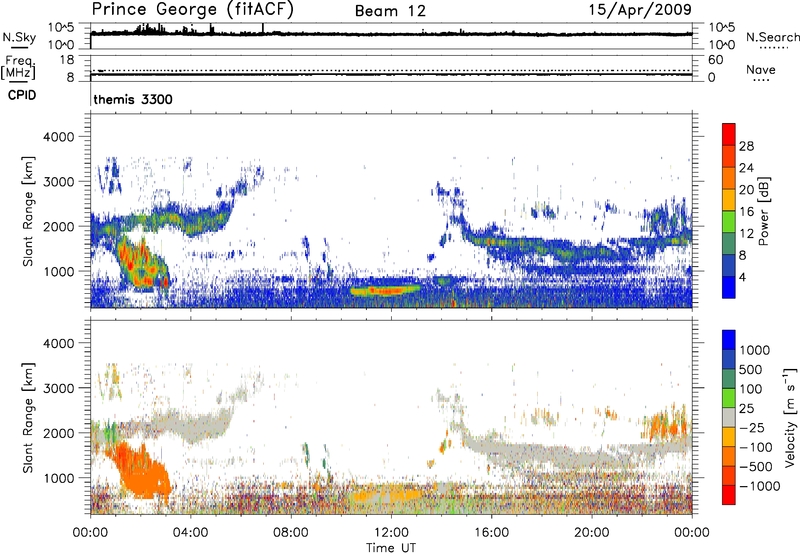Viewport: 800px width, 554px height.
Task: Click the '-100' label on velocity color bar
Action: (x=756, y=447)
